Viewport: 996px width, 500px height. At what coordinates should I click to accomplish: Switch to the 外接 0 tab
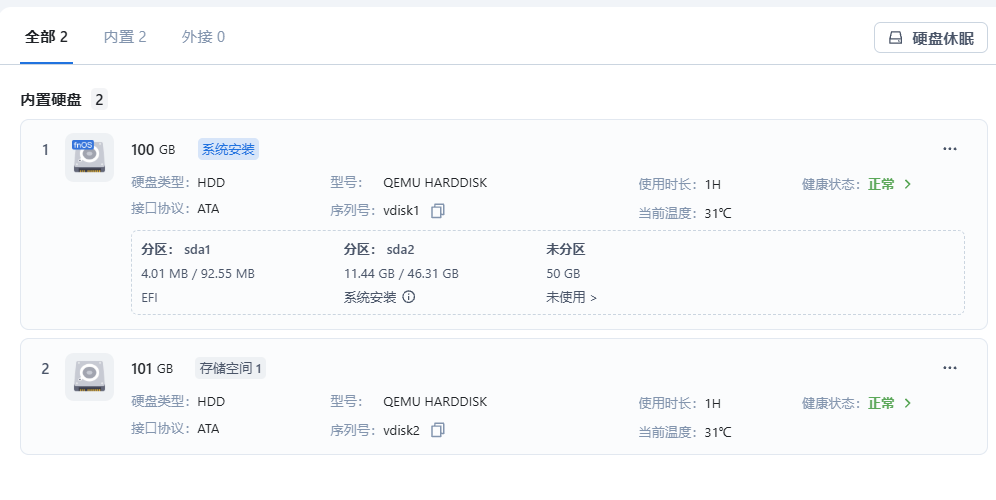203,37
